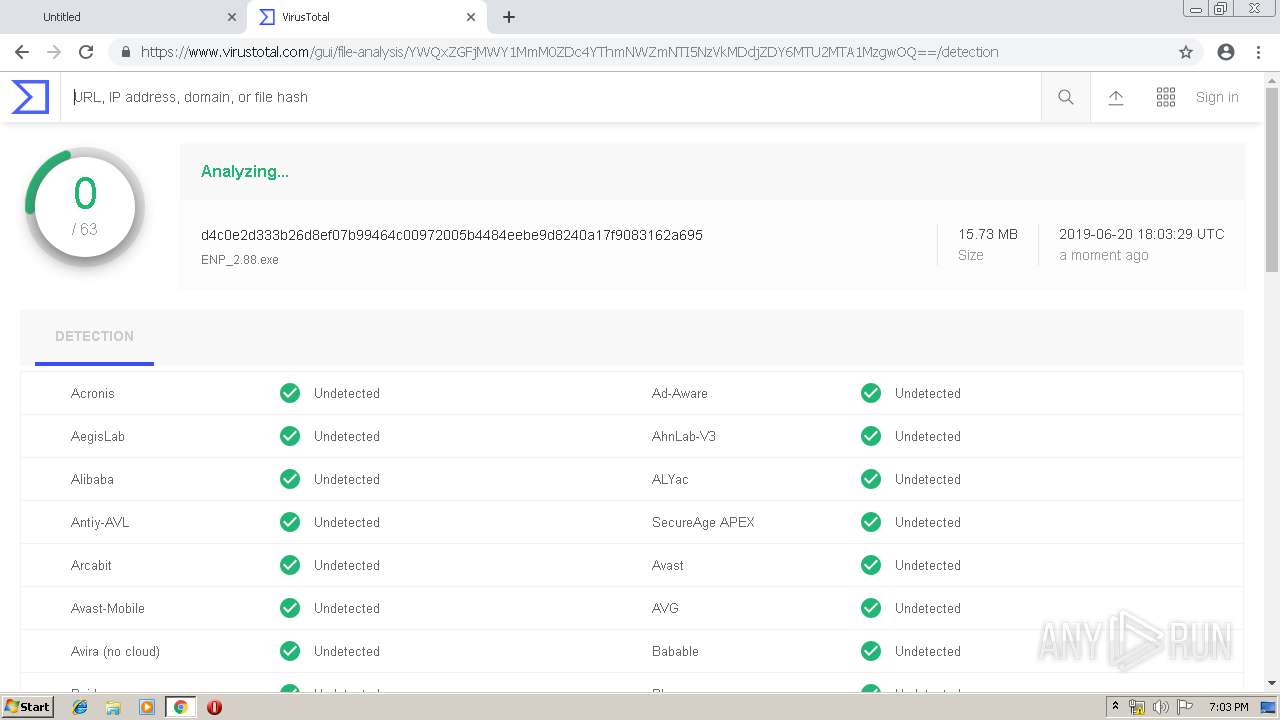Click the 2019-06-20 18:03:29 UTC timestamp
This screenshot has width=1280, height=720.
click(1142, 234)
